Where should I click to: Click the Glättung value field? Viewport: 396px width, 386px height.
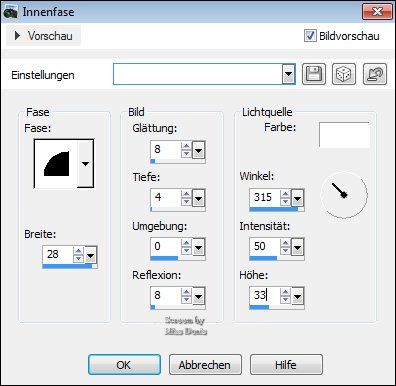(166, 150)
